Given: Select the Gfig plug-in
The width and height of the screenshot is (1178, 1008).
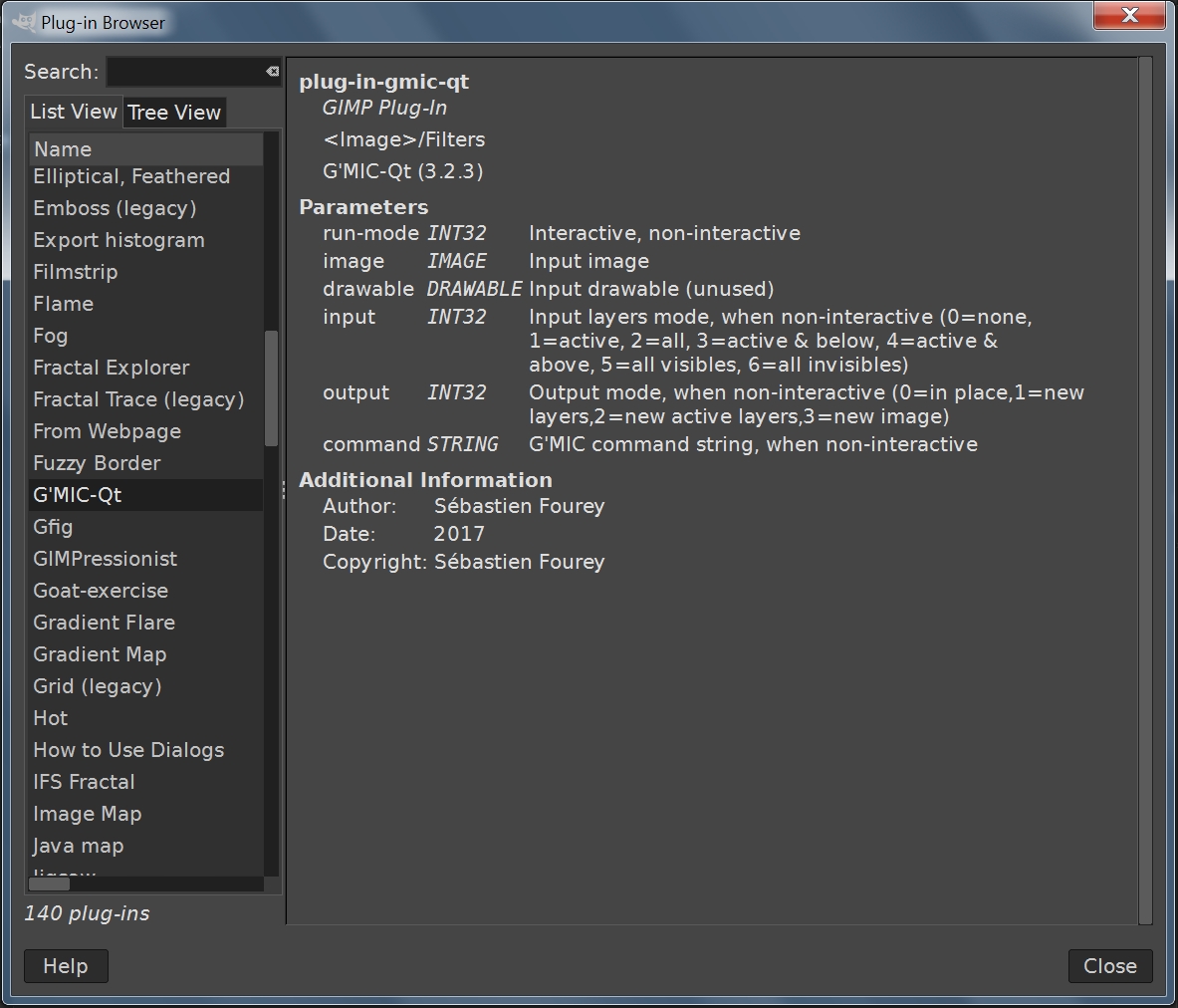Looking at the screenshot, I should click(x=146, y=527).
